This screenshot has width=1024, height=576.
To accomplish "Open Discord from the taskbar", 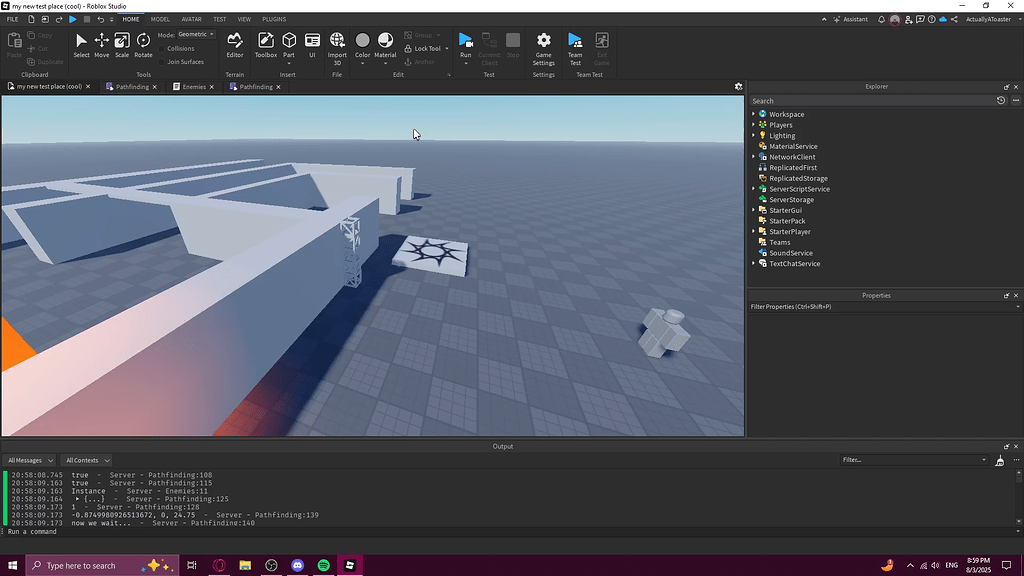I will [x=297, y=566].
